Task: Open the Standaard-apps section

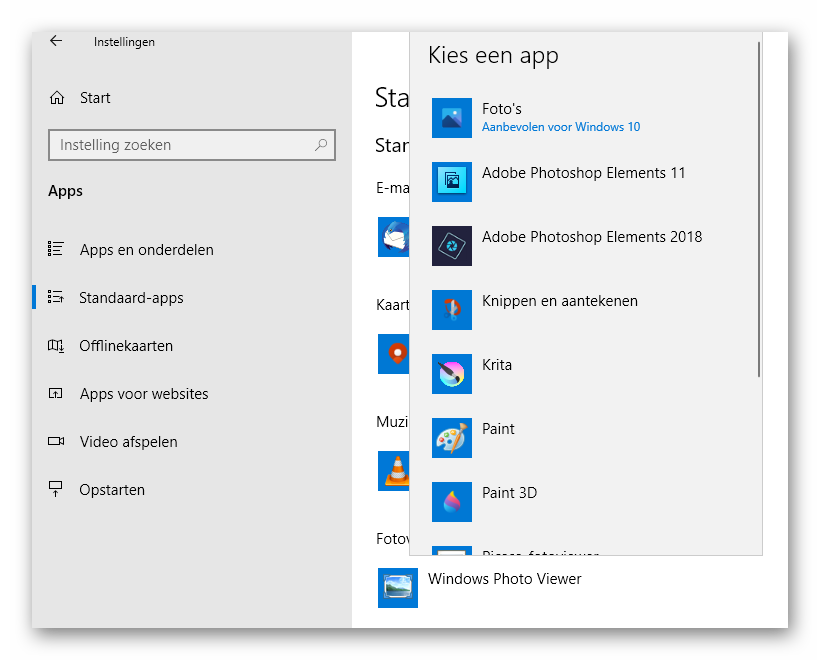Action: coord(131,298)
